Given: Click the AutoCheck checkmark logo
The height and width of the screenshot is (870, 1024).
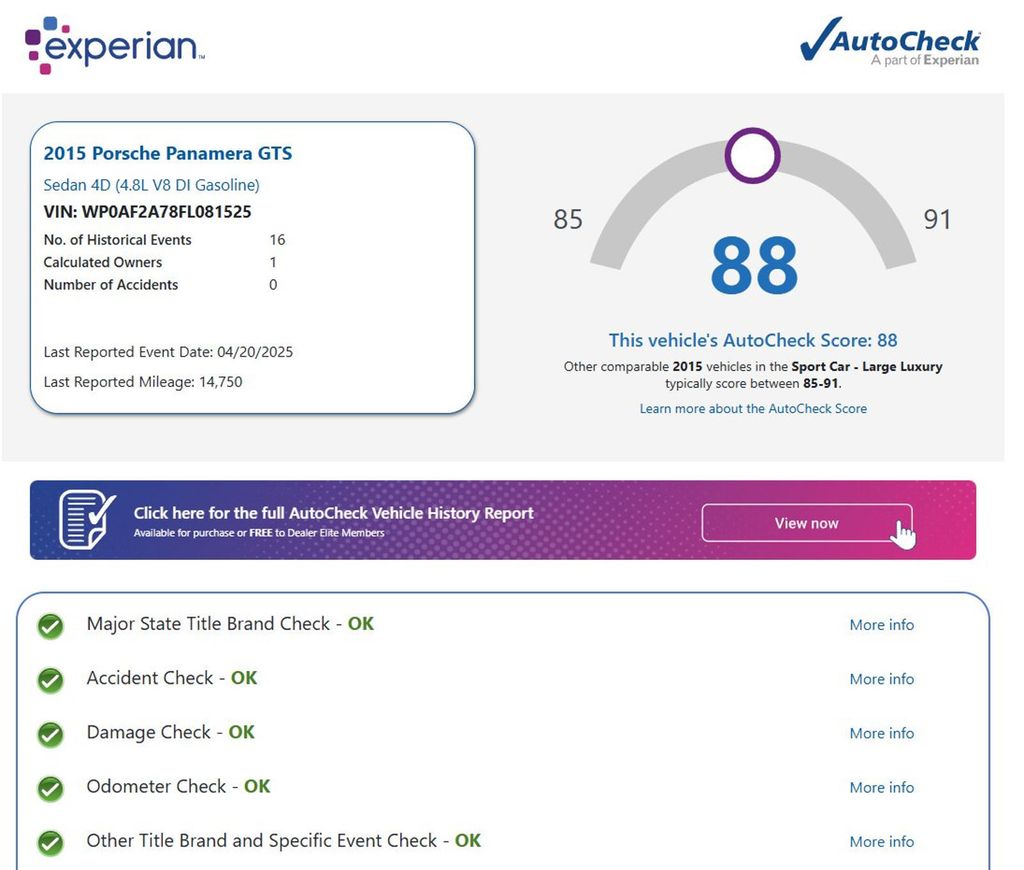Looking at the screenshot, I should click(889, 41).
